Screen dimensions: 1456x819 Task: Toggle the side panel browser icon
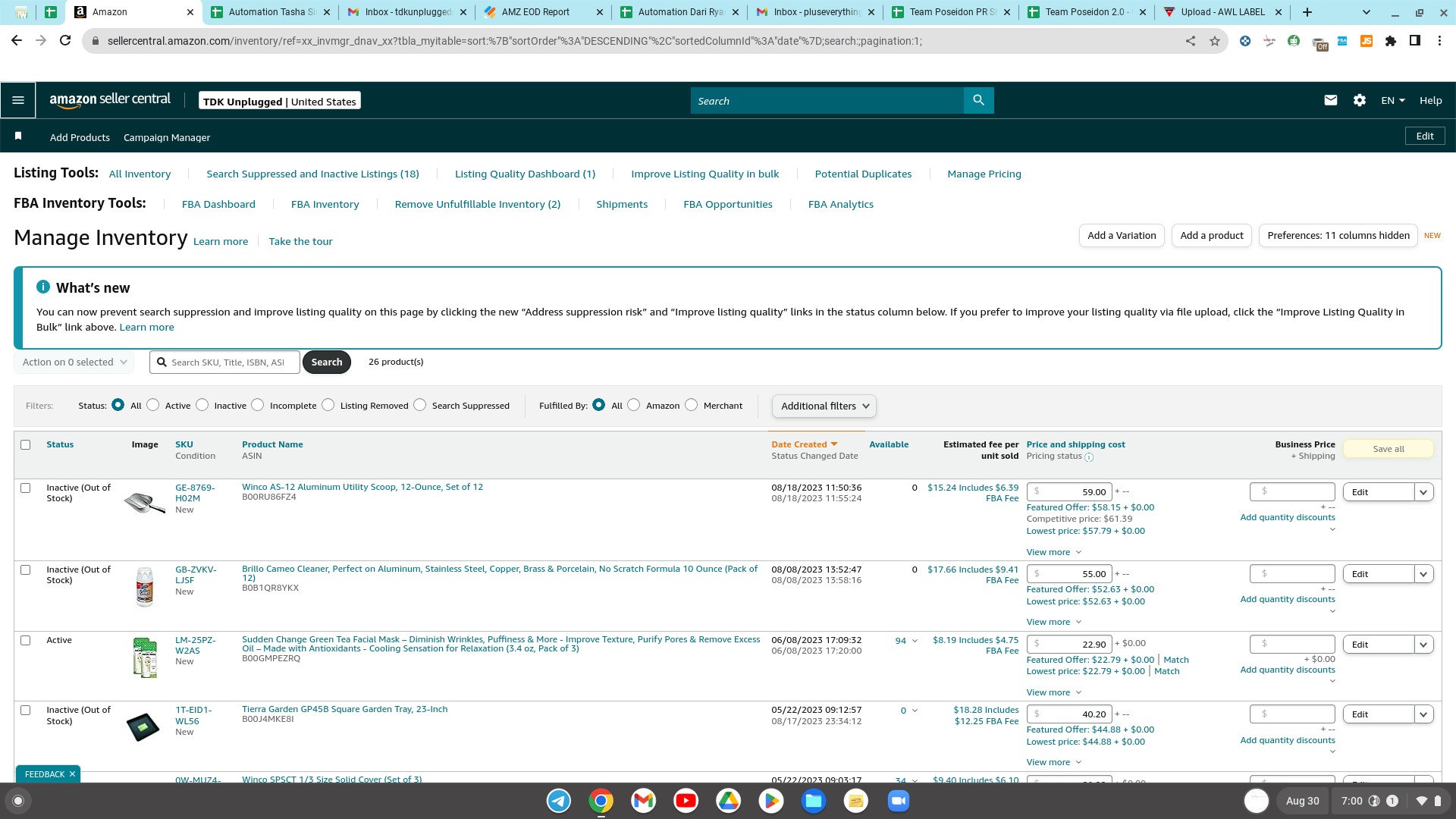[1415, 41]
